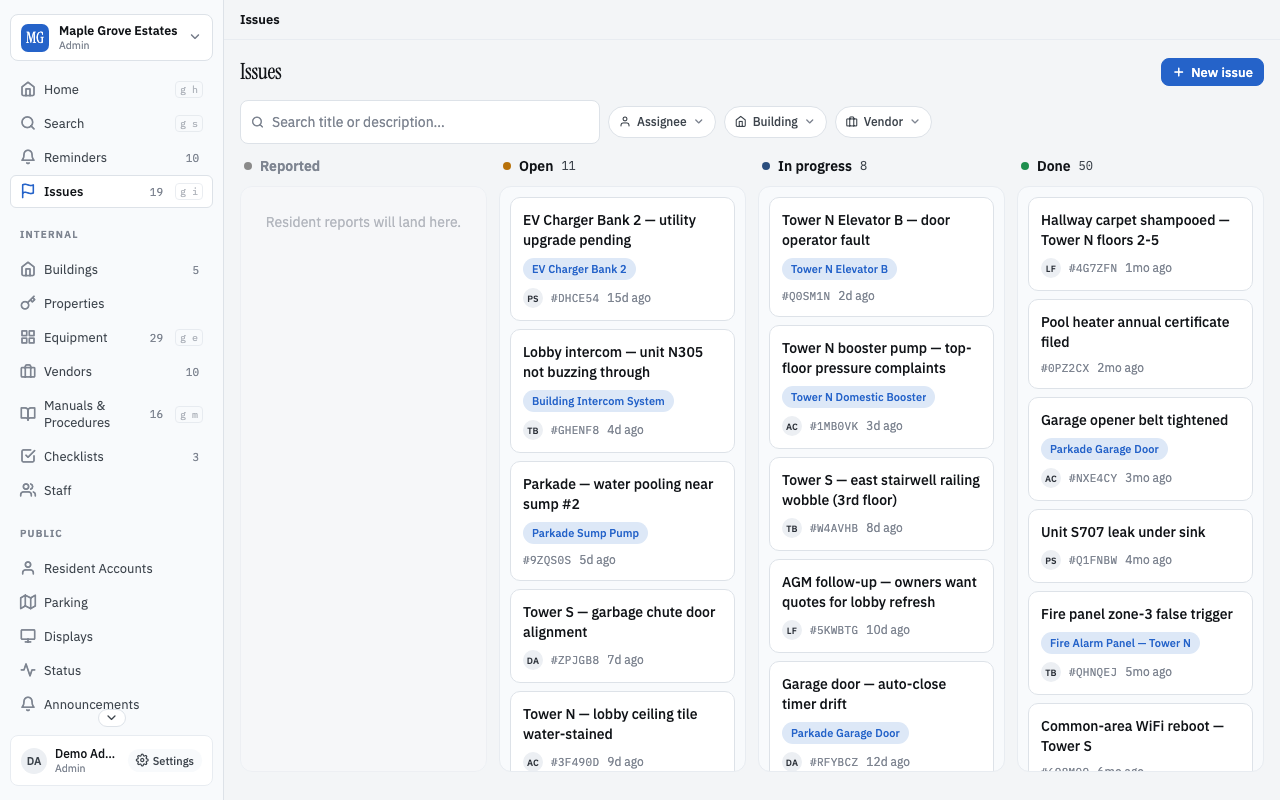The width and height of the screenshot is (1280, 800).
Task: Open the Vendor filter dropdown
Action: click(x=883, y=122)
